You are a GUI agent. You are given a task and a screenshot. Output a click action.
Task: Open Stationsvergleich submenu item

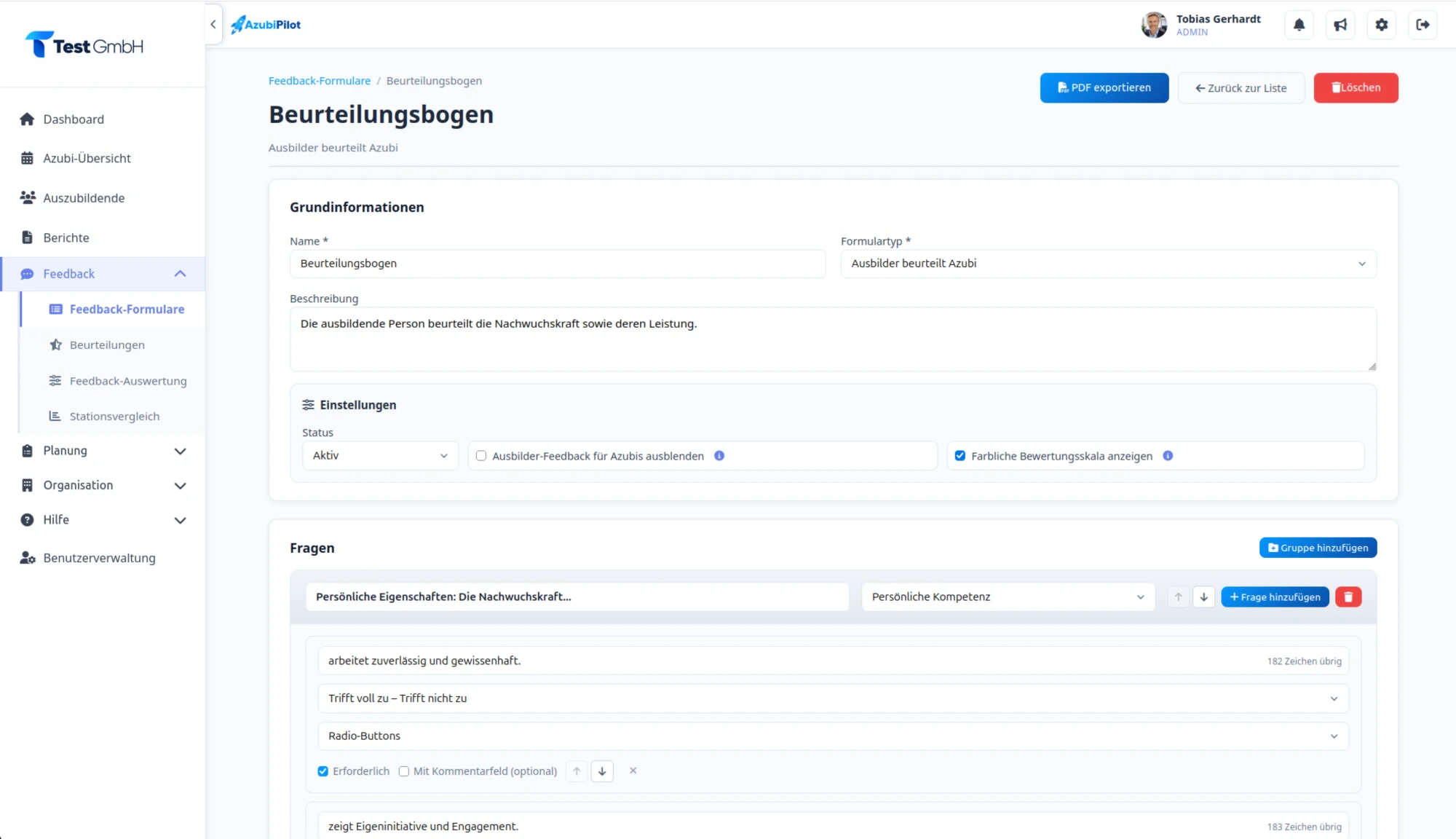[x=113, y=417]
